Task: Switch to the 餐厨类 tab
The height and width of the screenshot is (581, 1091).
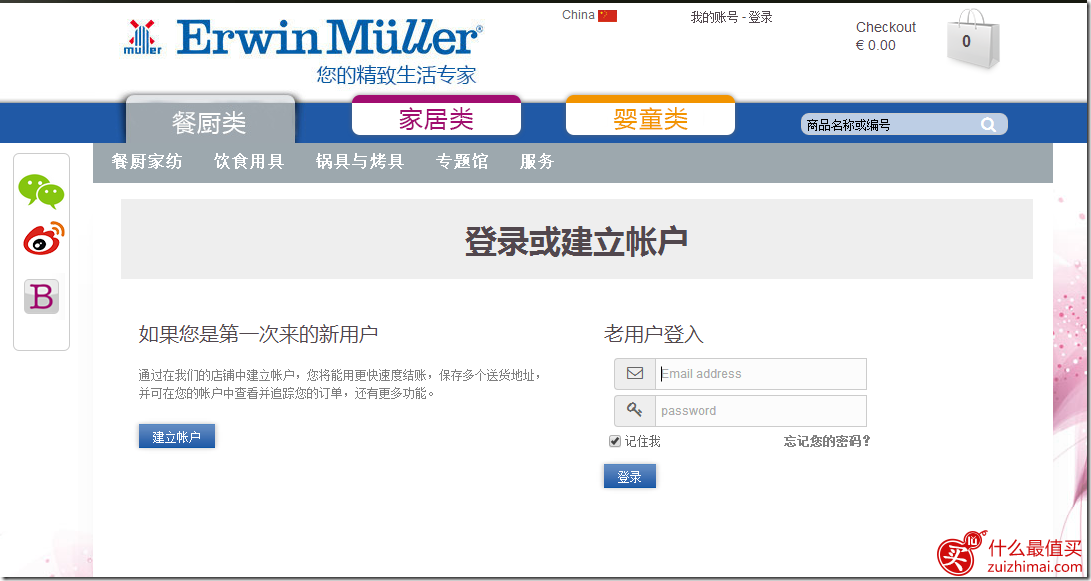Action: click(210, 122)
